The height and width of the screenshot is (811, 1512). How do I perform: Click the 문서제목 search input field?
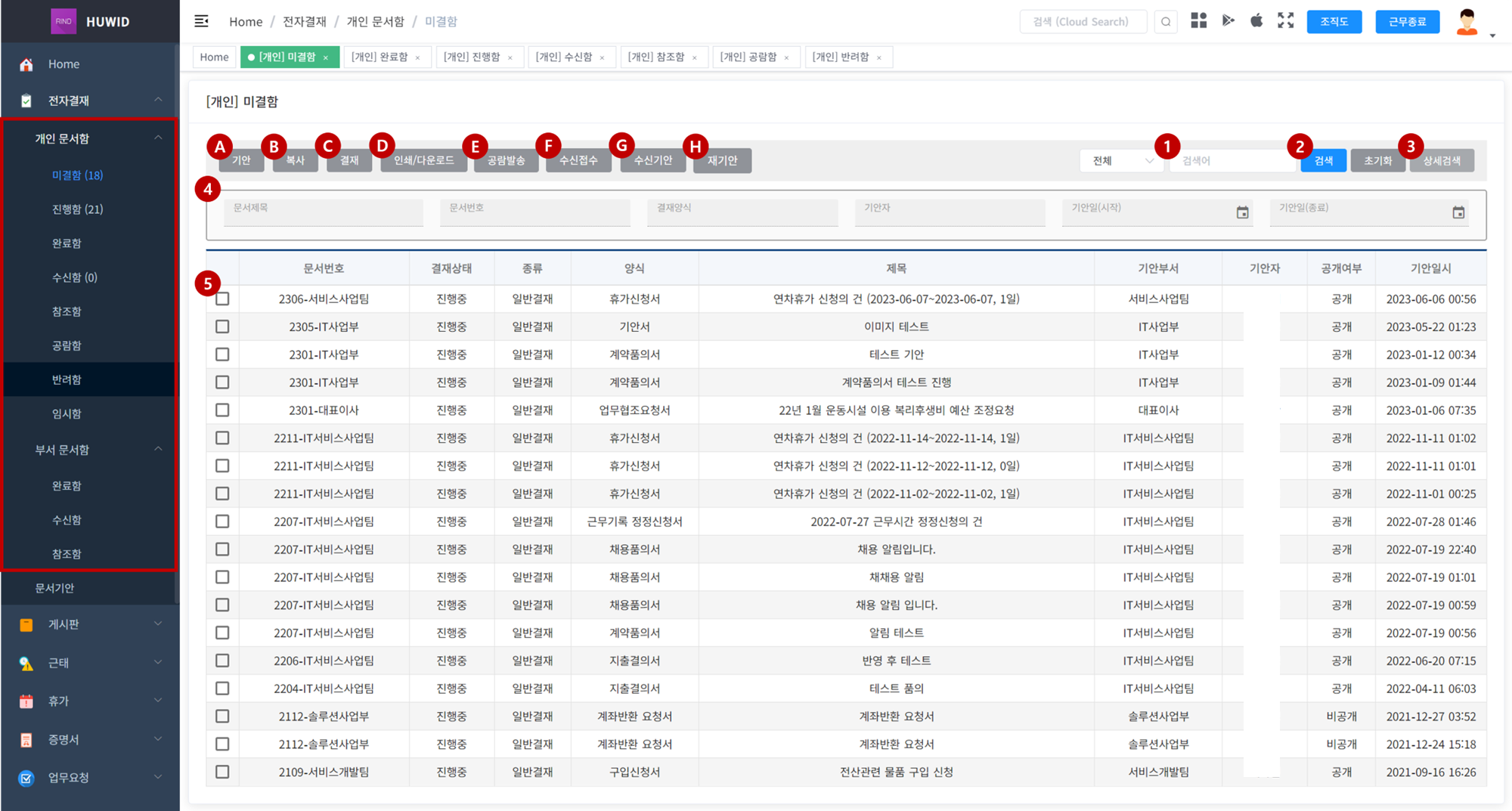click(x=323, y=212)
